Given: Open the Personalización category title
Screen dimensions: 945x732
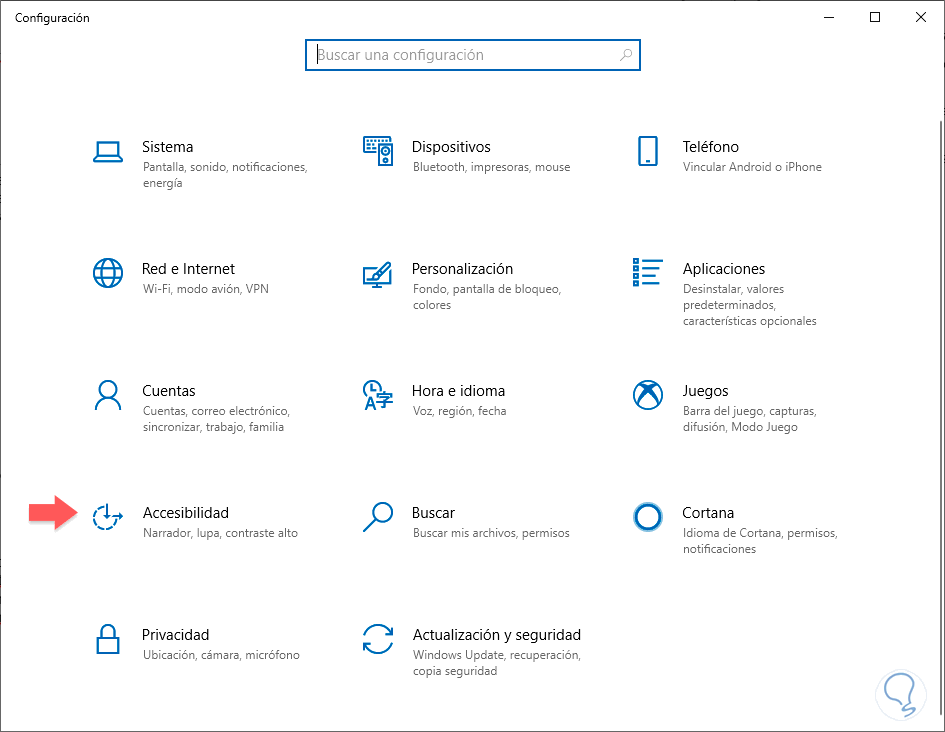Looking at the screenshot, I should pyautogui.click(x=462, y=269).
